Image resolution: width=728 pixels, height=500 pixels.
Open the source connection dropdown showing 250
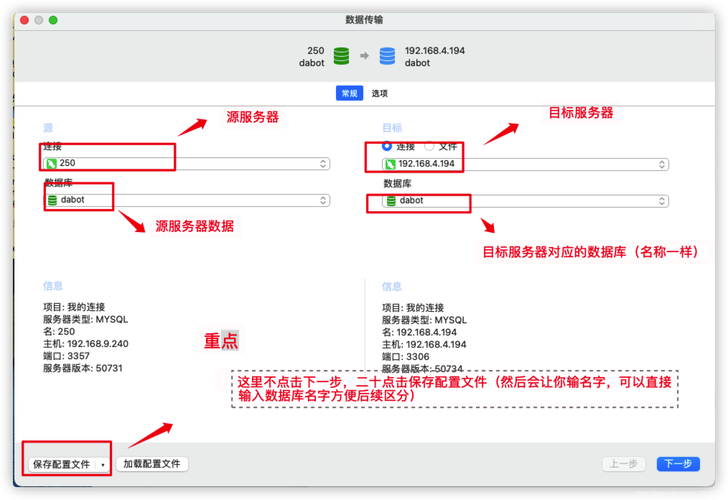point(186,163)
